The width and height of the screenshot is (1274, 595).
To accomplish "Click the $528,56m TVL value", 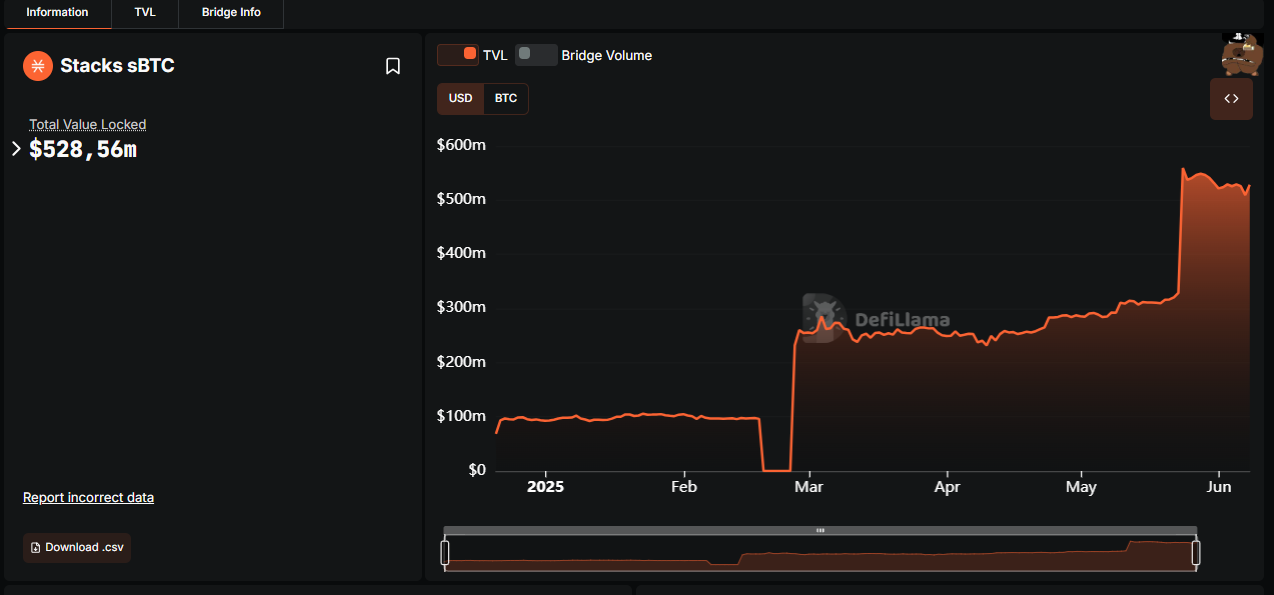I will point(83,150).
